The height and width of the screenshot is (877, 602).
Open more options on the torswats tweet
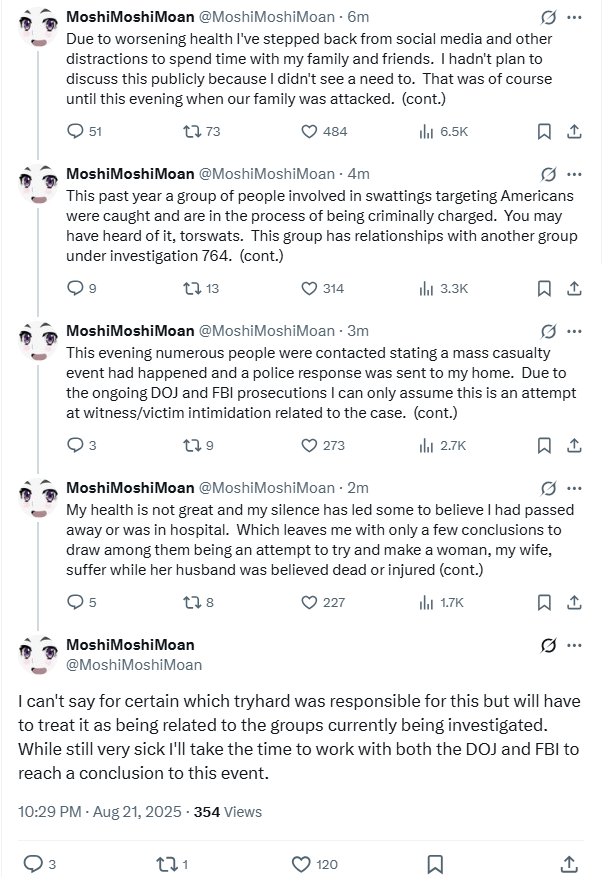pyautogui.click(x=574, y=174)
